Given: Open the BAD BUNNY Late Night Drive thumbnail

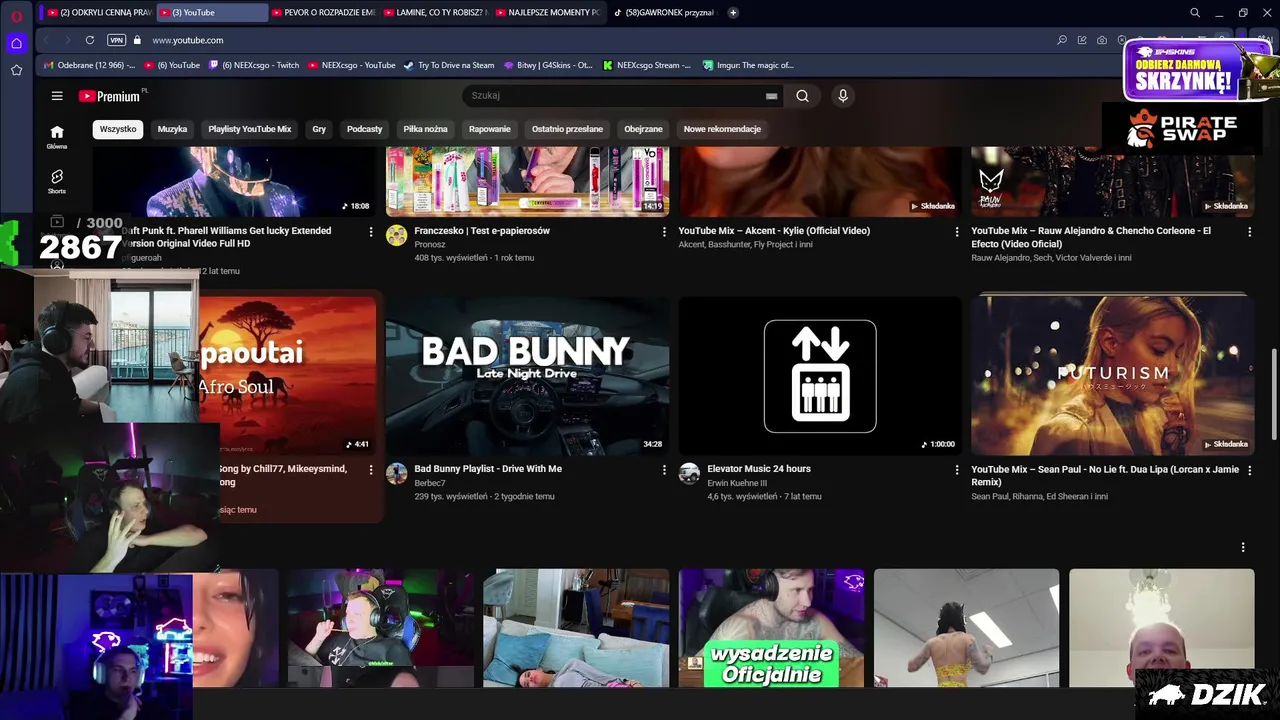Looking at the screenshot, I should pos(527,375).
